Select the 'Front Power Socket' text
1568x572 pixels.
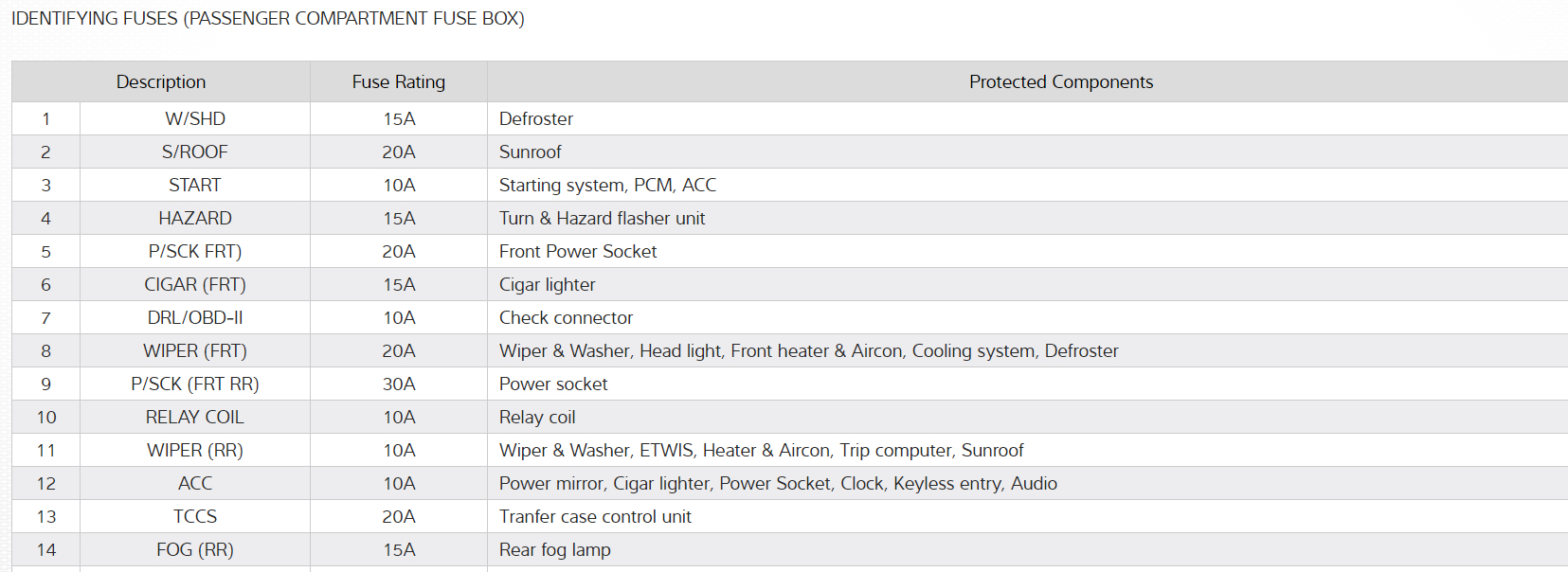[x=578, y=252]
